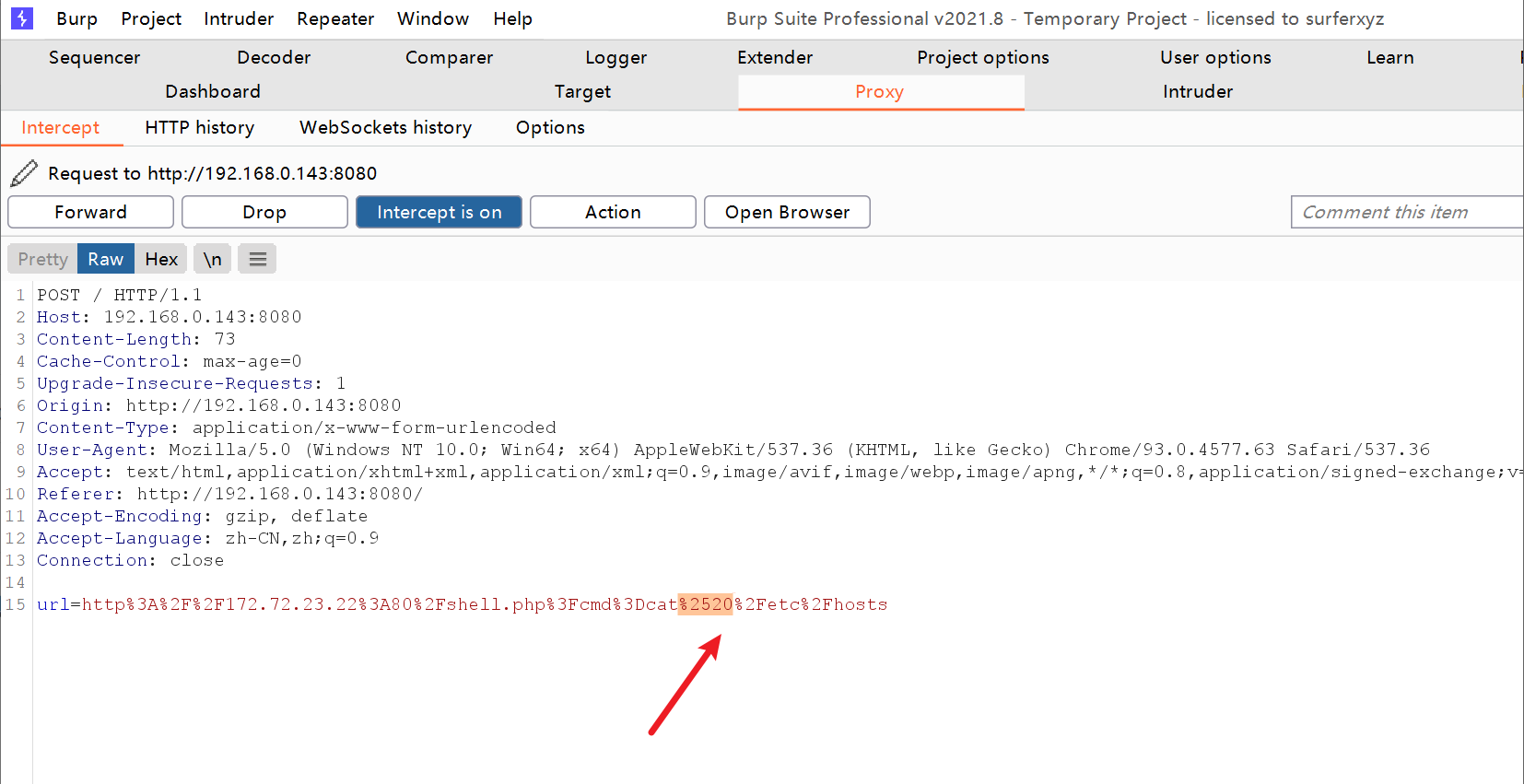Click the Upgrade-Insecure-Requests header line
The width and height of the screenshot is (1524, 784).
191,383
